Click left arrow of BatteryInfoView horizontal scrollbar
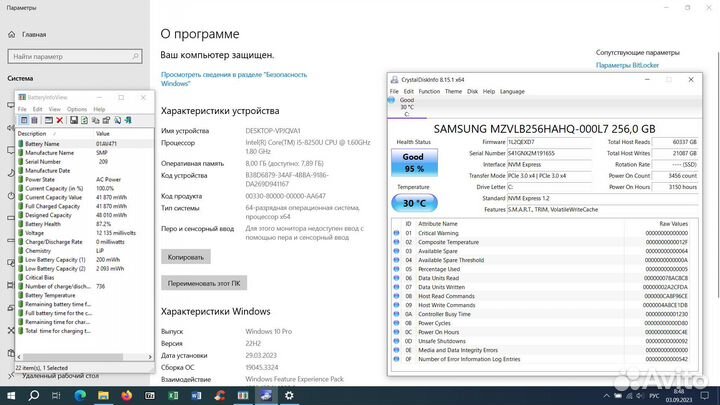Image resolution: width=720 pixels, height=405 pixels. click(x=19, y=357)
